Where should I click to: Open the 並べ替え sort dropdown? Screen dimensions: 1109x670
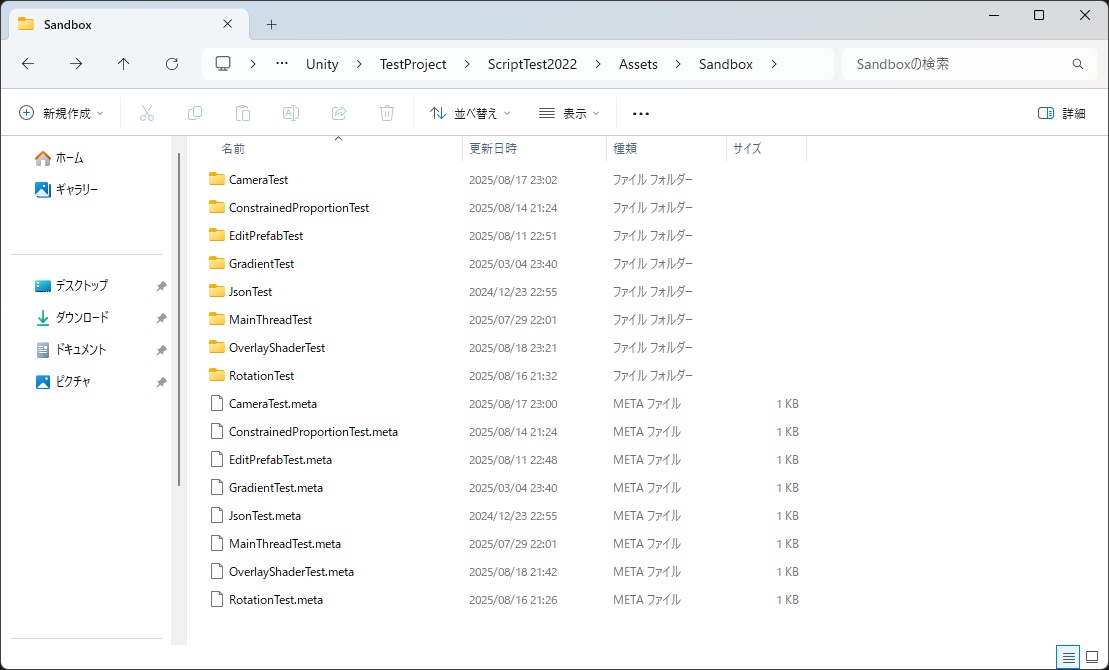tap(470, 113)
